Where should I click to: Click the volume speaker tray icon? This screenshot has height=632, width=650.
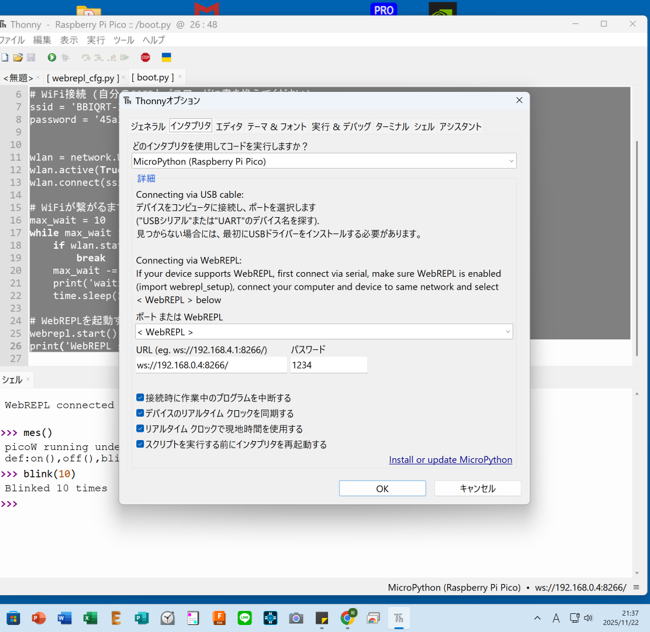coord(588,618)
